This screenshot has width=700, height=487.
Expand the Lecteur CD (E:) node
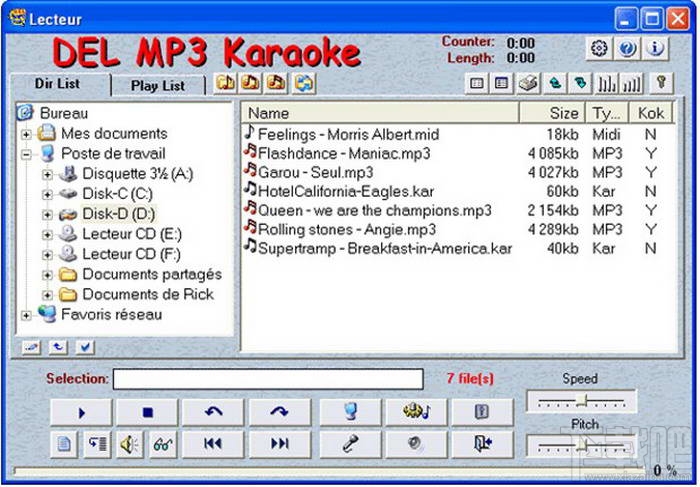(x=47, y=235)
